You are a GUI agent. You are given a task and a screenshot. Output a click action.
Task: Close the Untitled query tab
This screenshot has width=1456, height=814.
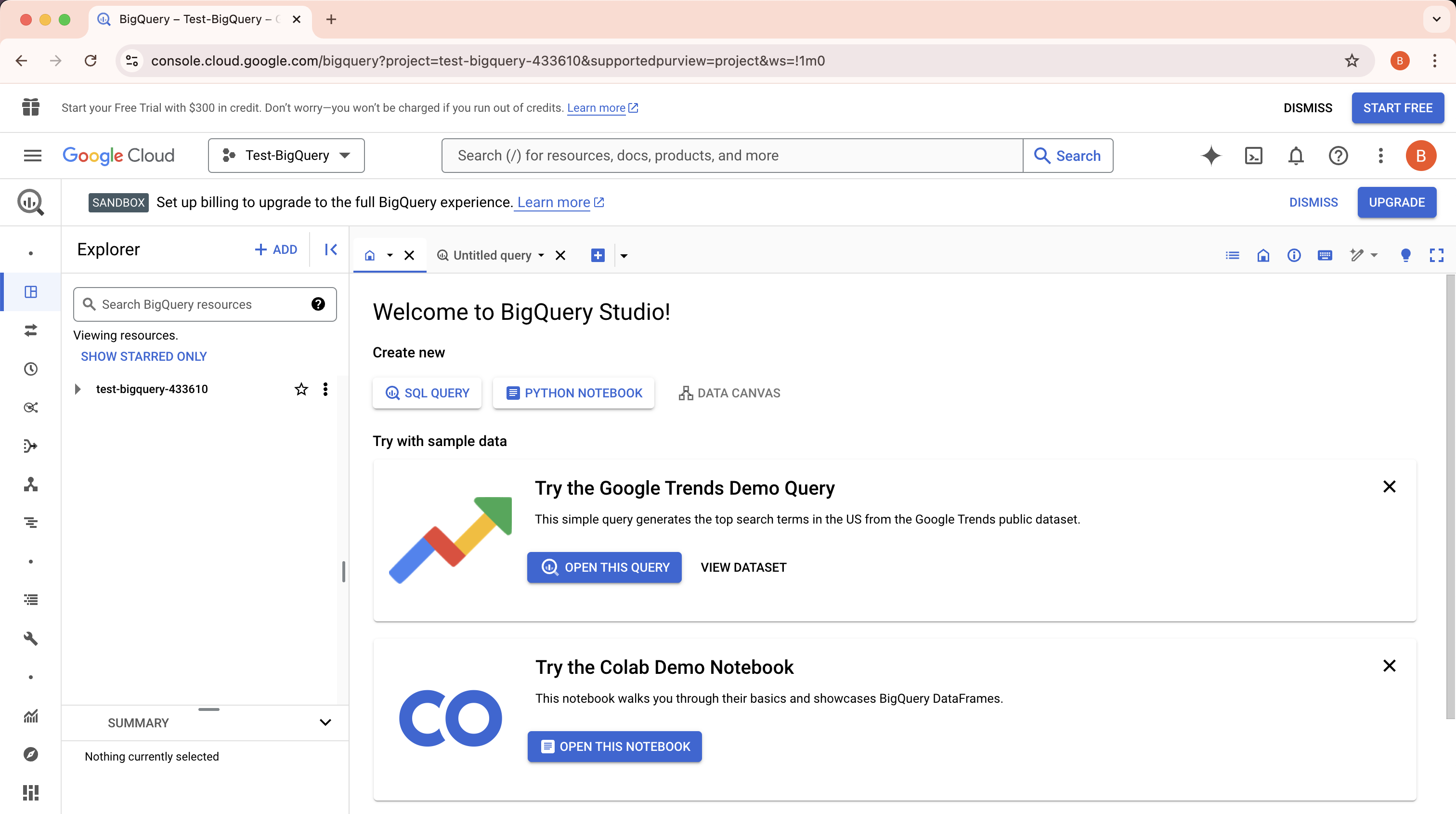560,255
